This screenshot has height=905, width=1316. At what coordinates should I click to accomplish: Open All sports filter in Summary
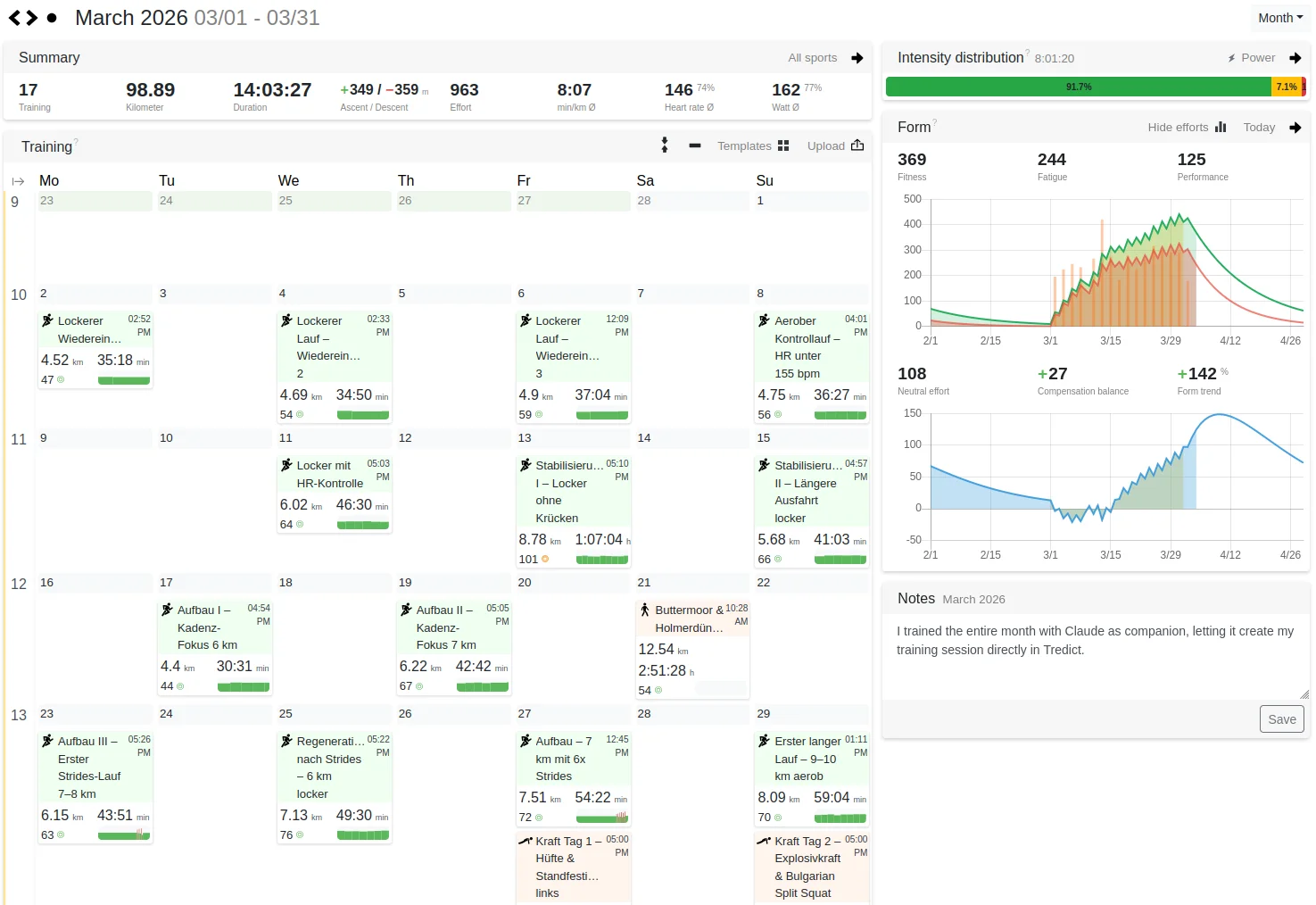pos(812,58)
